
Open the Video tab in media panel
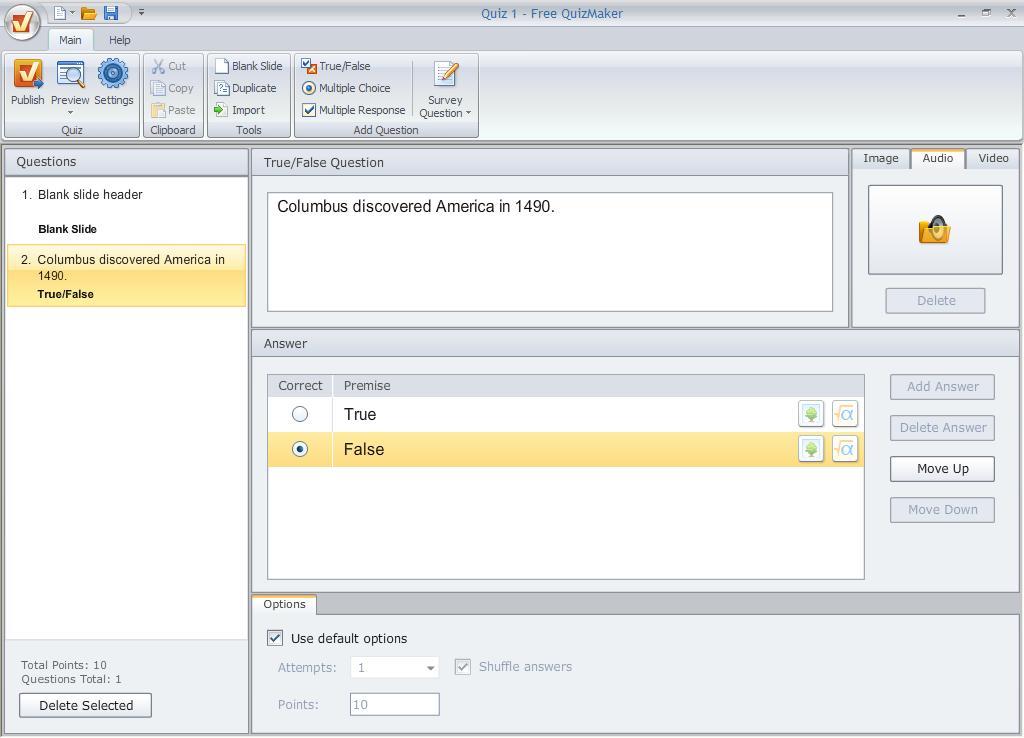[x=993, y=157]
